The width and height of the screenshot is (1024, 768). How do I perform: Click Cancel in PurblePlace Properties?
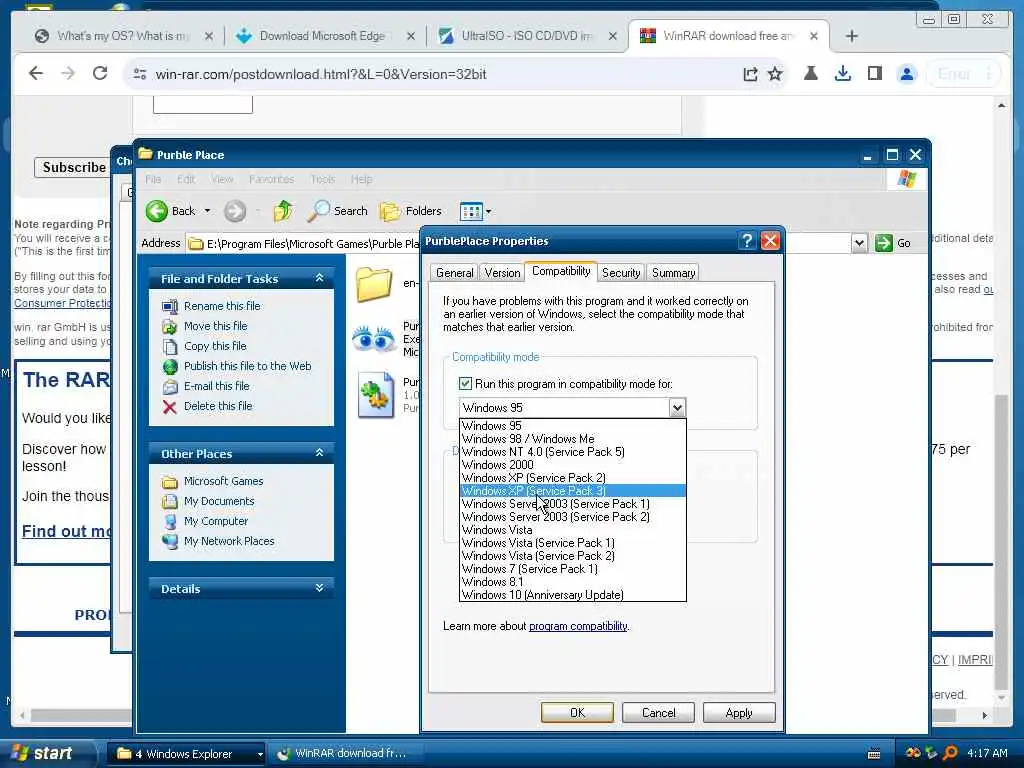tap(658, 712)
